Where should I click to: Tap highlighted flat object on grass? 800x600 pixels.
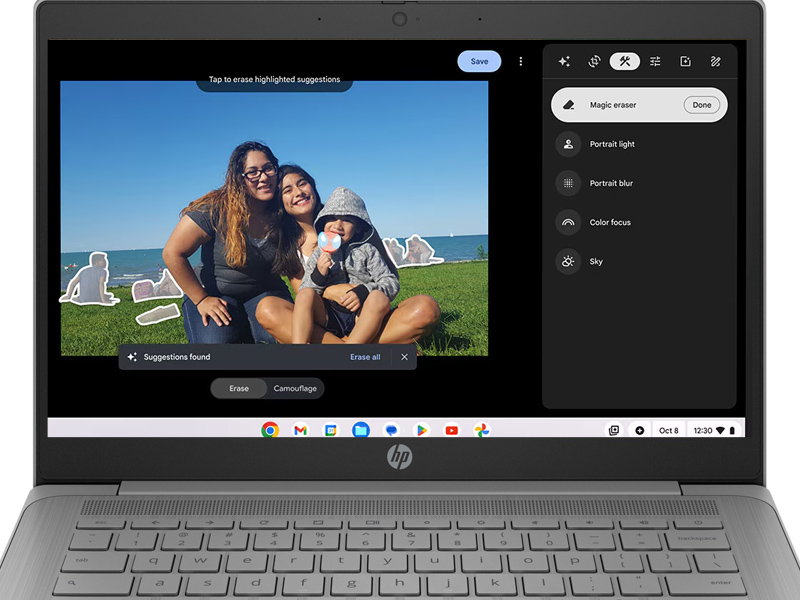click(x=158, y=314)
